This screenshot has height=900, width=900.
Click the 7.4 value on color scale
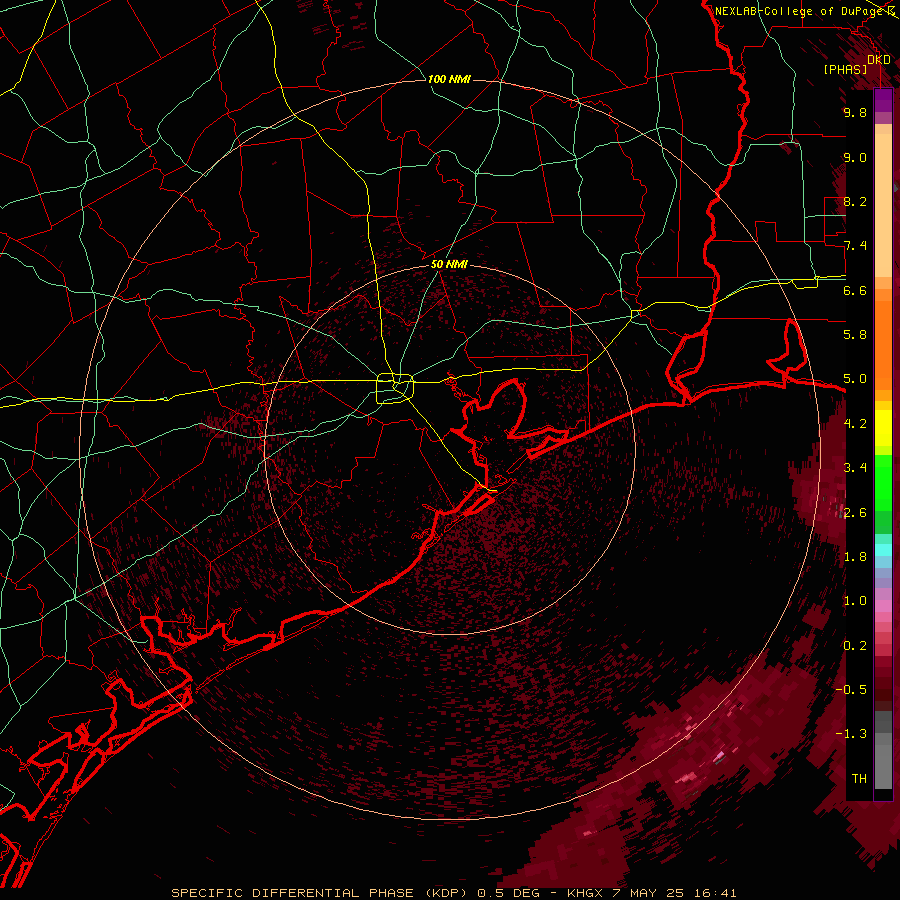(x=855, y=246)
